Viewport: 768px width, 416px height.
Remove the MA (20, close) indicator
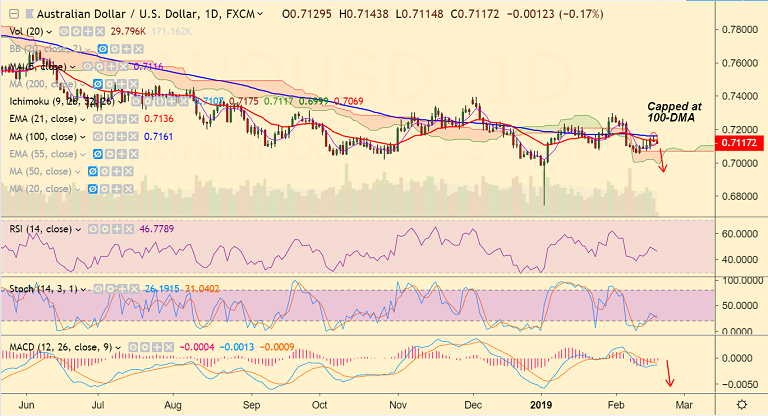click(x=128, y=189)
